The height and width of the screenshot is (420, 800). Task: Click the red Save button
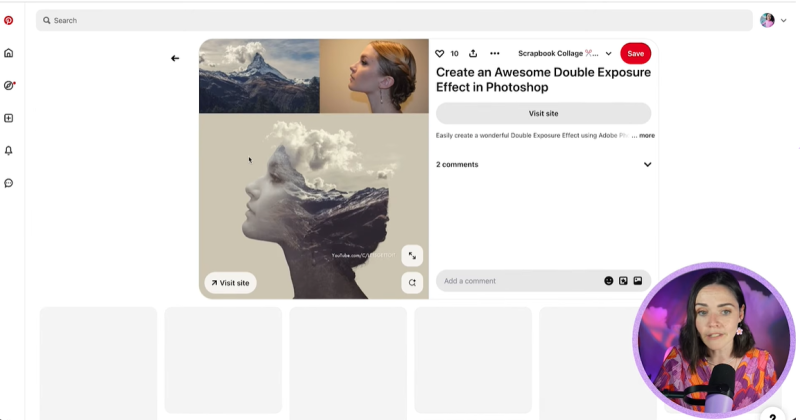coord(636,54)
